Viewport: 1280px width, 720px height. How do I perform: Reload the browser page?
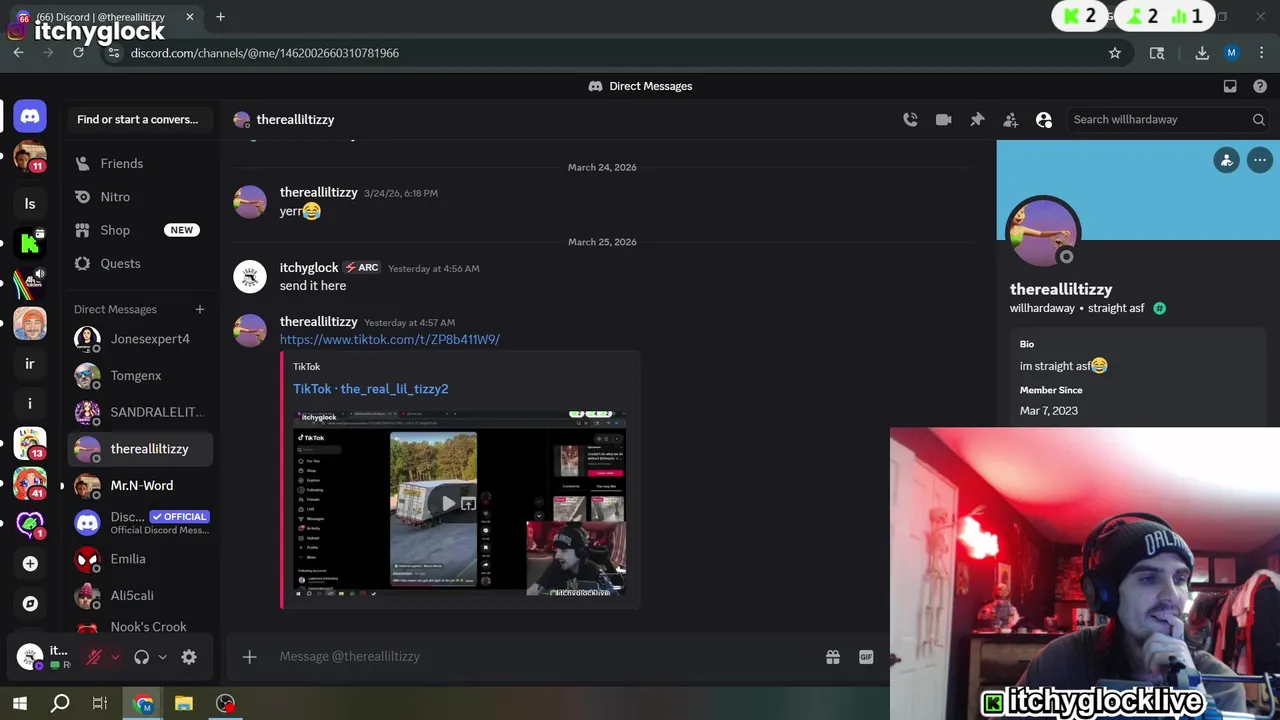click(78, 53)
